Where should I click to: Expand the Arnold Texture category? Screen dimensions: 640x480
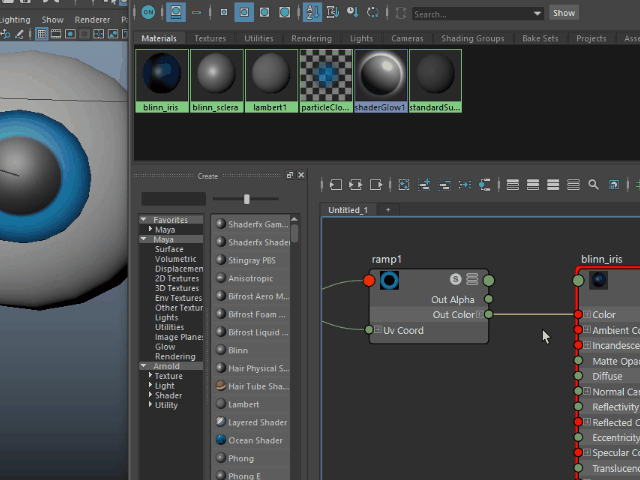(150, 376)
